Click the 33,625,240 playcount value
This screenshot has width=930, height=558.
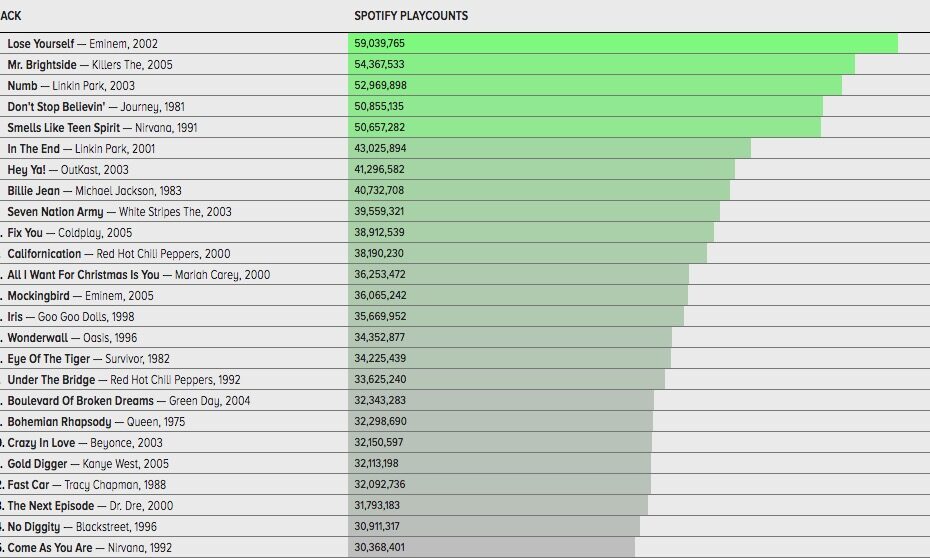pyautogui.click(x=380, y=380)
